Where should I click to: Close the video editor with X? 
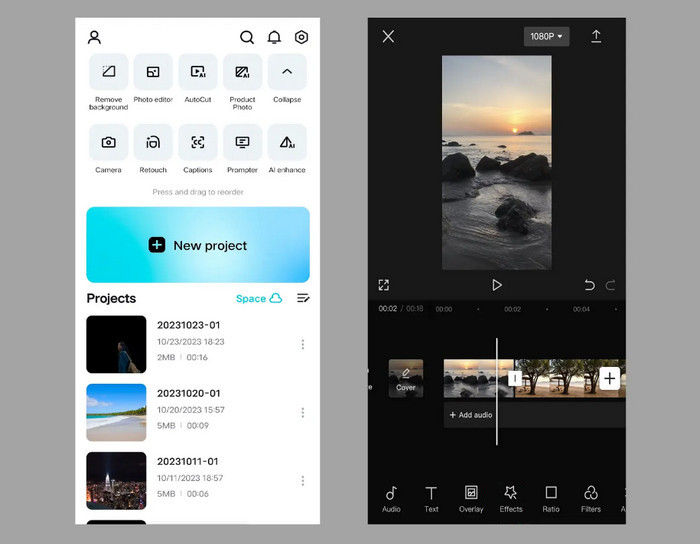pos(388,36)
